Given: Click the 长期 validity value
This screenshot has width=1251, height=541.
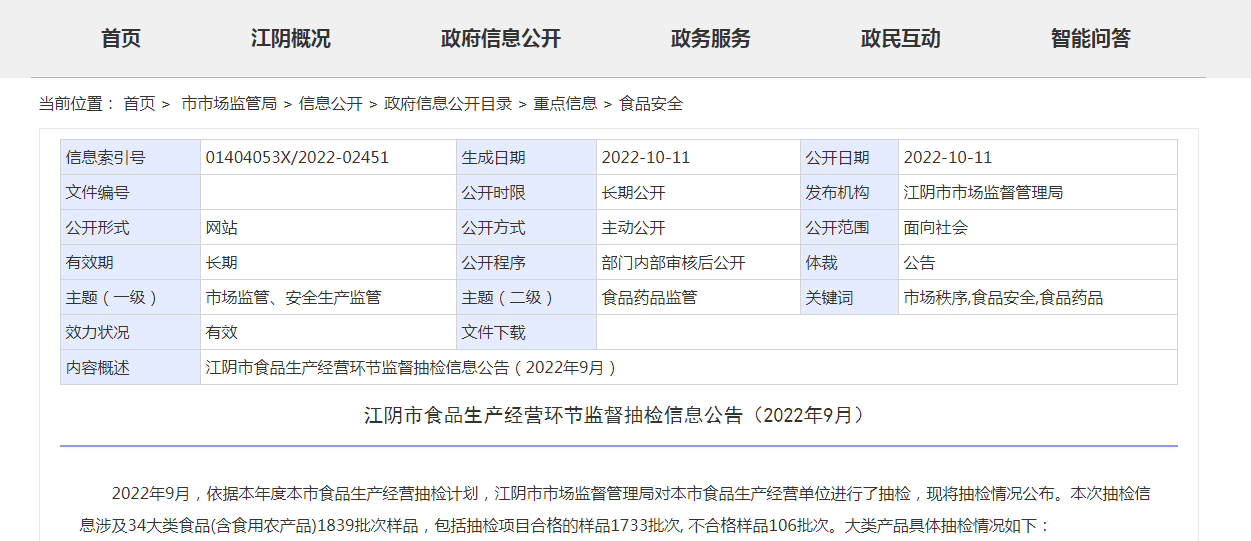Looking at the screenshot, I should tap(221, 263).
